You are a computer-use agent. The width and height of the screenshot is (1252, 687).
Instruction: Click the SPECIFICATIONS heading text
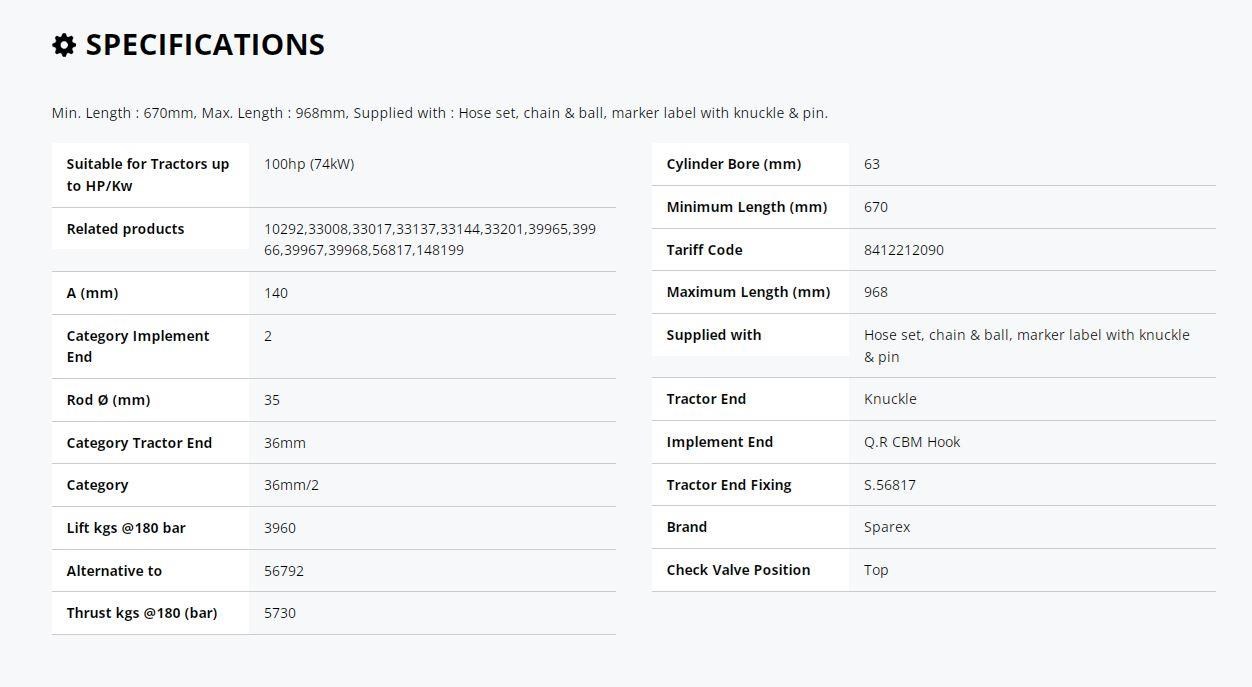tap(205, 44)
